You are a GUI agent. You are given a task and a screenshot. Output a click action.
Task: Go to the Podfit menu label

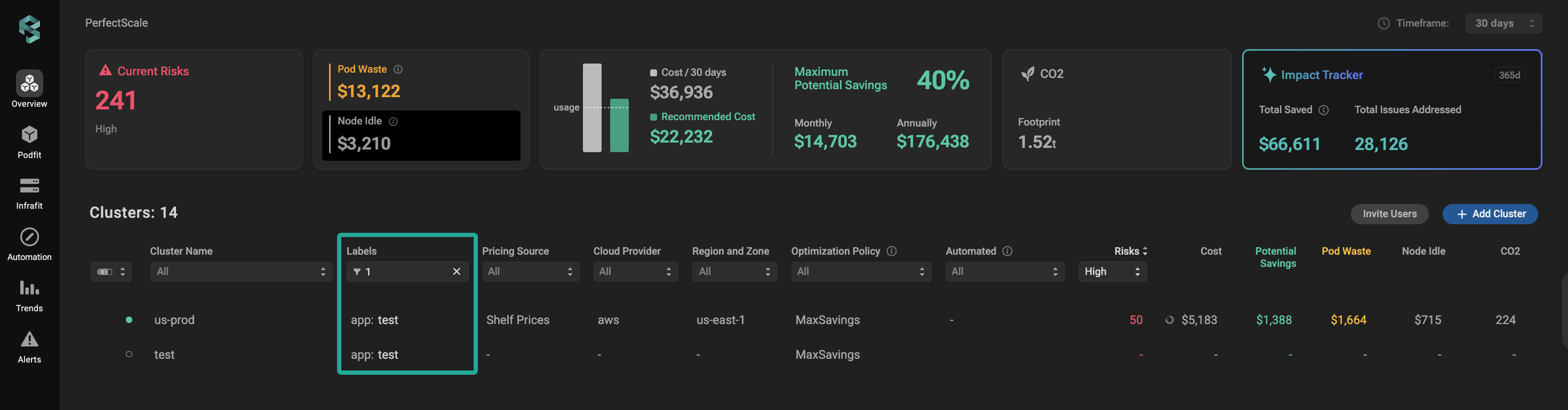coord(29,155)
